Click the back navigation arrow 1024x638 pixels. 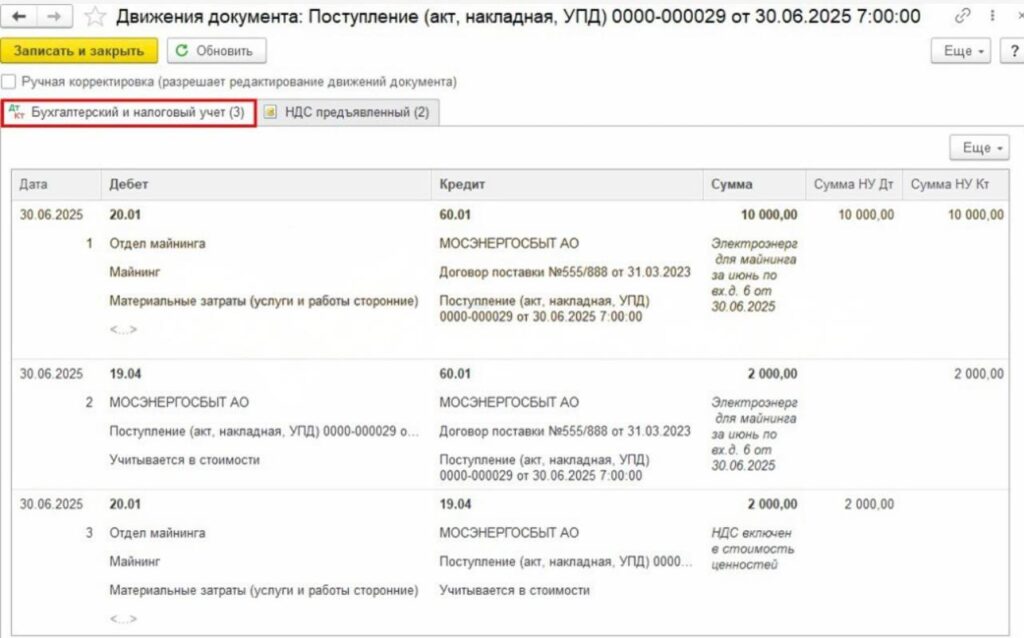pyautogui.click(x=19, y=16)
